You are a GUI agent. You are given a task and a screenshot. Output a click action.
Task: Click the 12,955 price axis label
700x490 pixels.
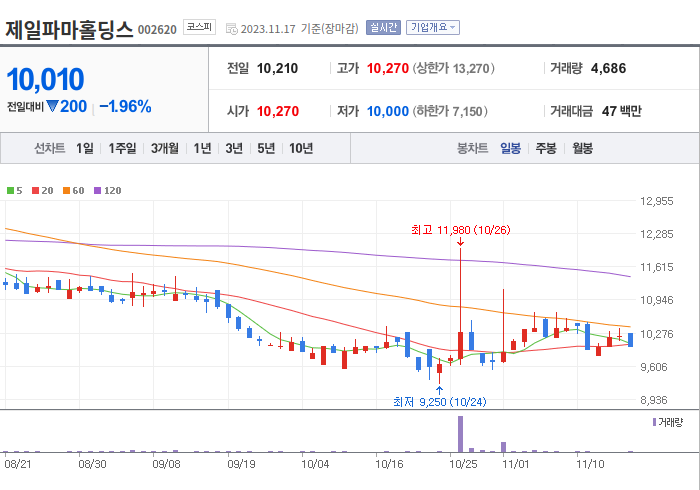657,201
